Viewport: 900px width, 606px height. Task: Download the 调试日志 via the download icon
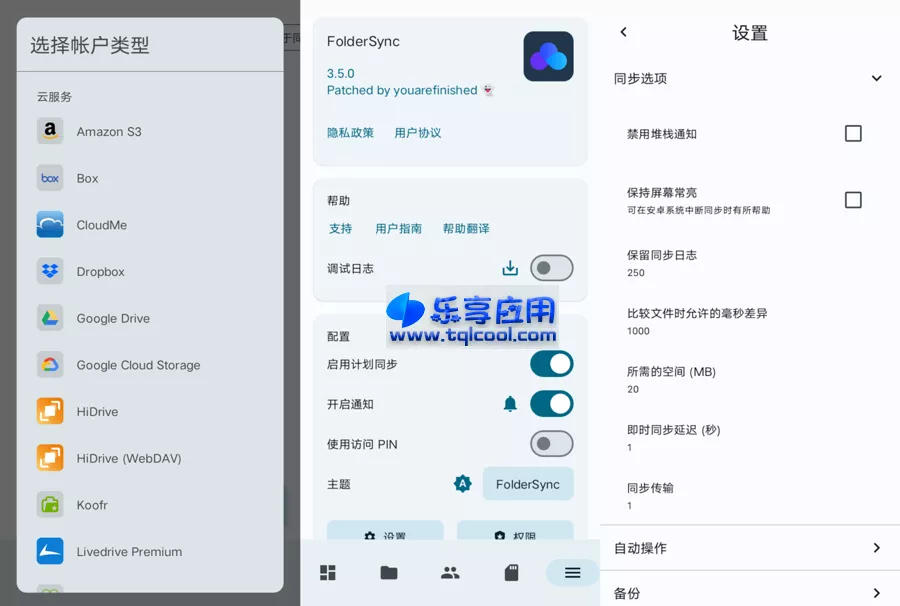510,267
